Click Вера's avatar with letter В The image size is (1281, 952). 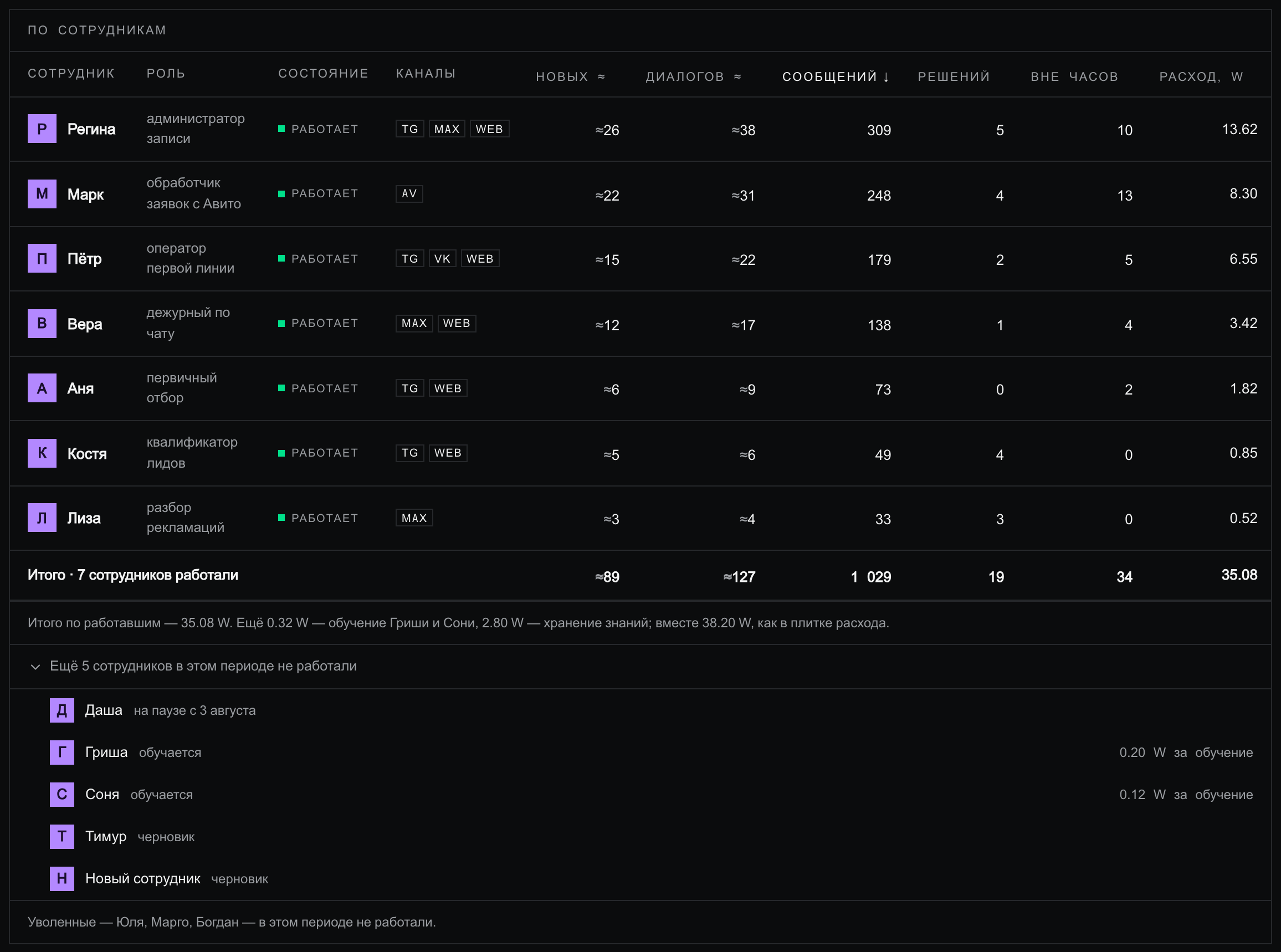tap(42, 323)
